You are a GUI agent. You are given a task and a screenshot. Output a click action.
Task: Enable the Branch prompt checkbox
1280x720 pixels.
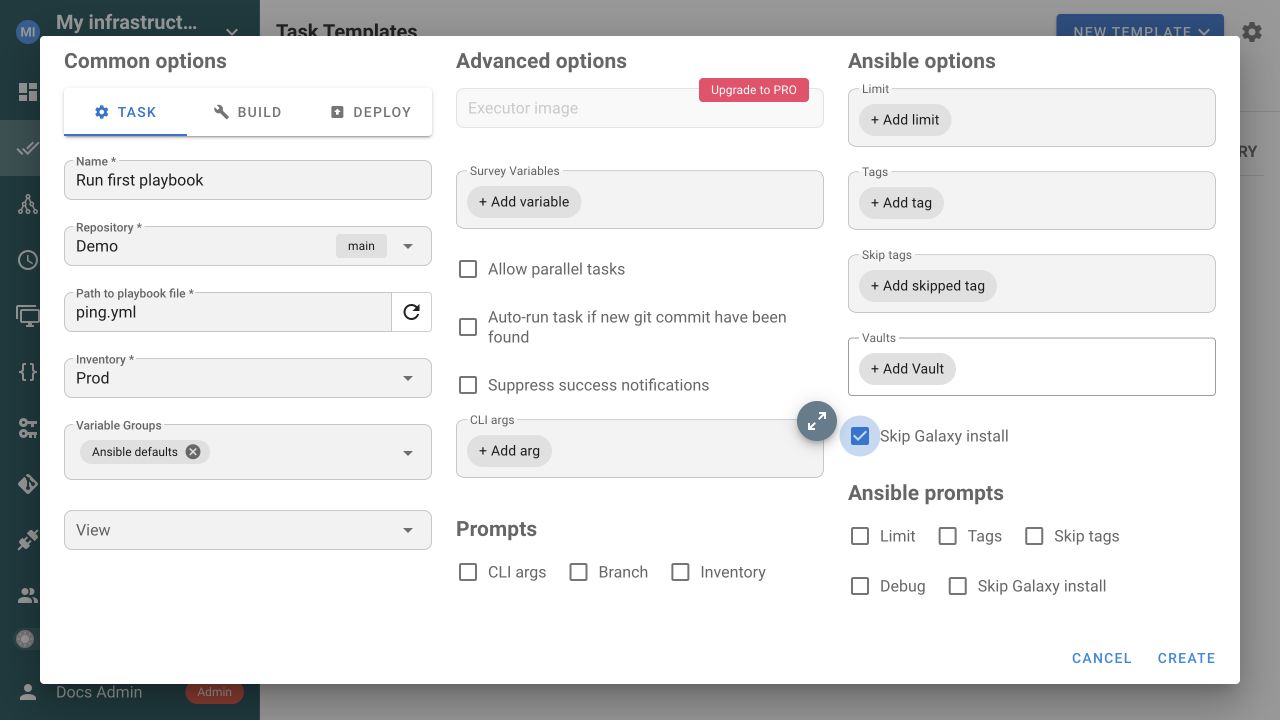[579, 572]
